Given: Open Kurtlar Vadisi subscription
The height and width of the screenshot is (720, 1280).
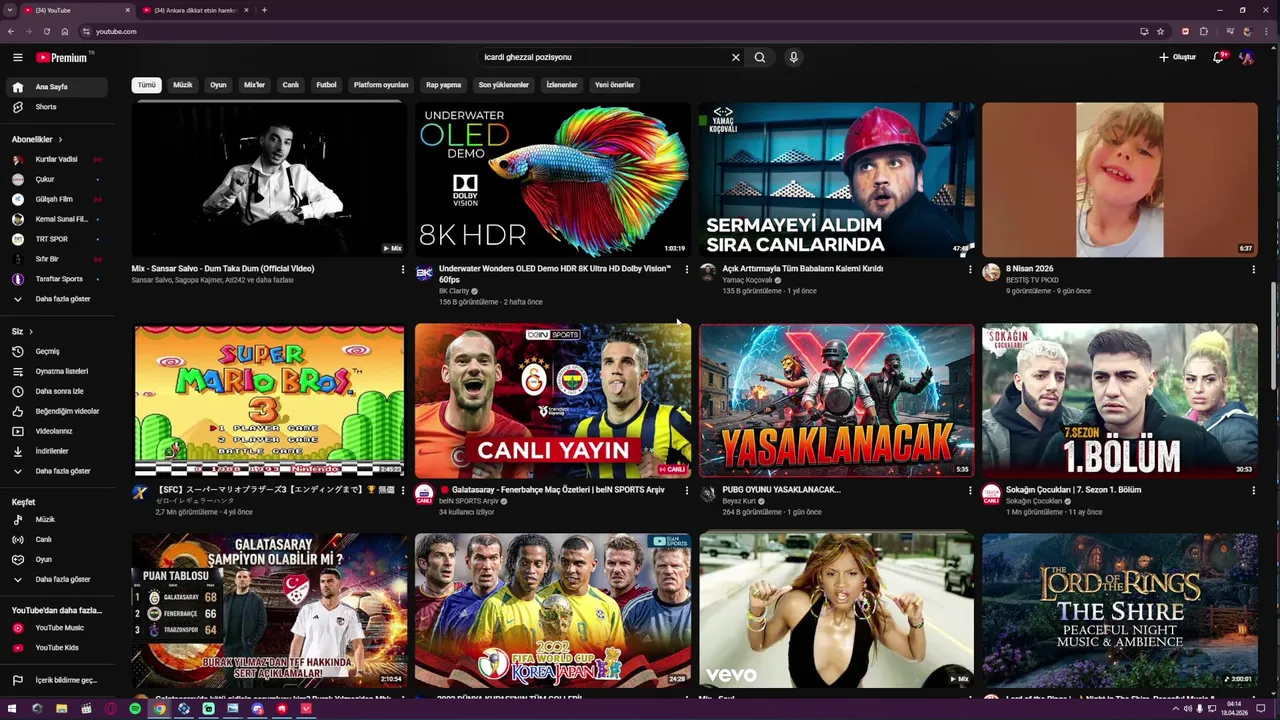Looking at the screenshot, I should pyautogui.click(x=59, y=159).
